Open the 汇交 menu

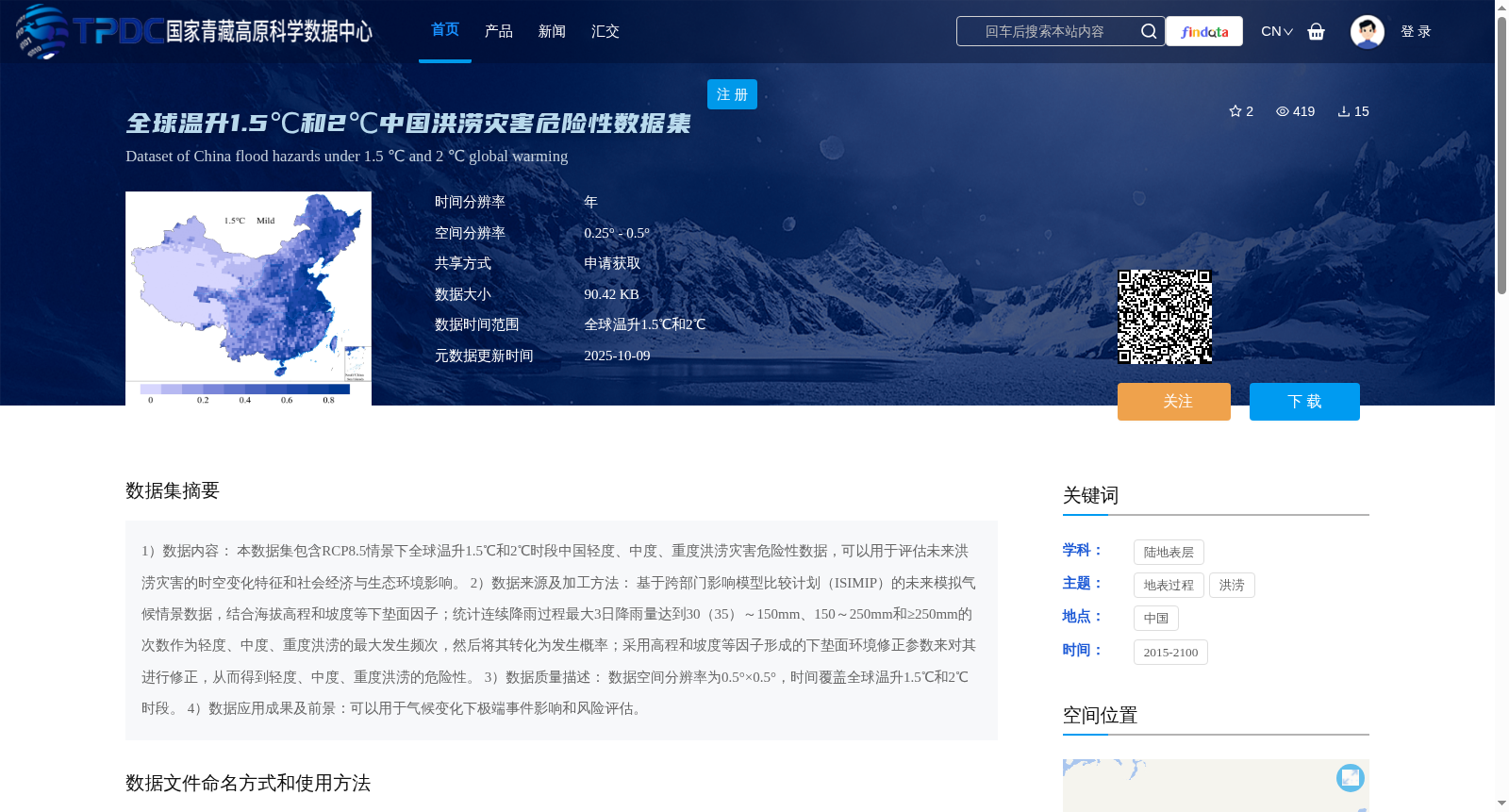[x=605, y=31]
